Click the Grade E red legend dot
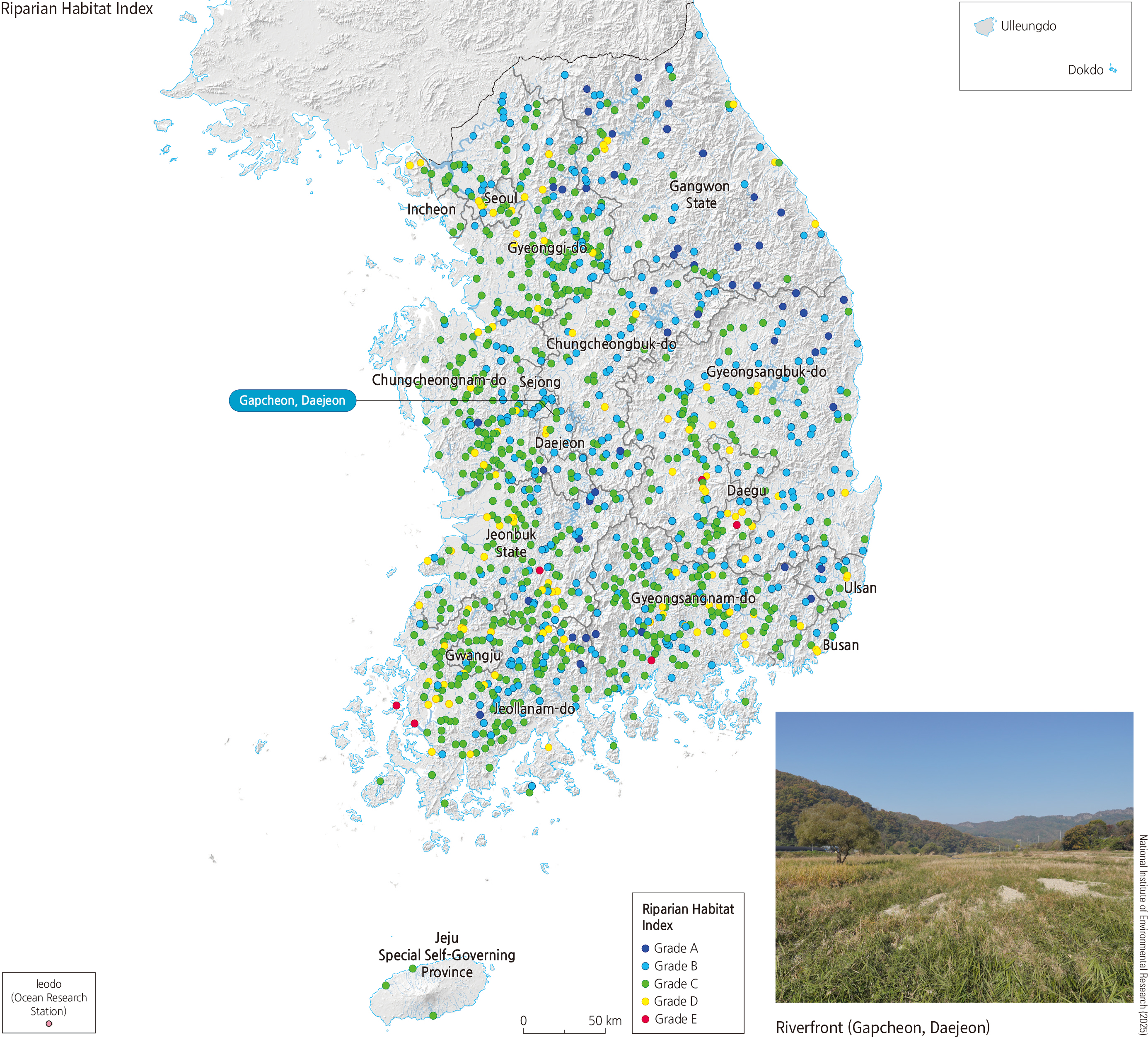The width and height of the screenshot is (1148, 1037). point(645,1019)
